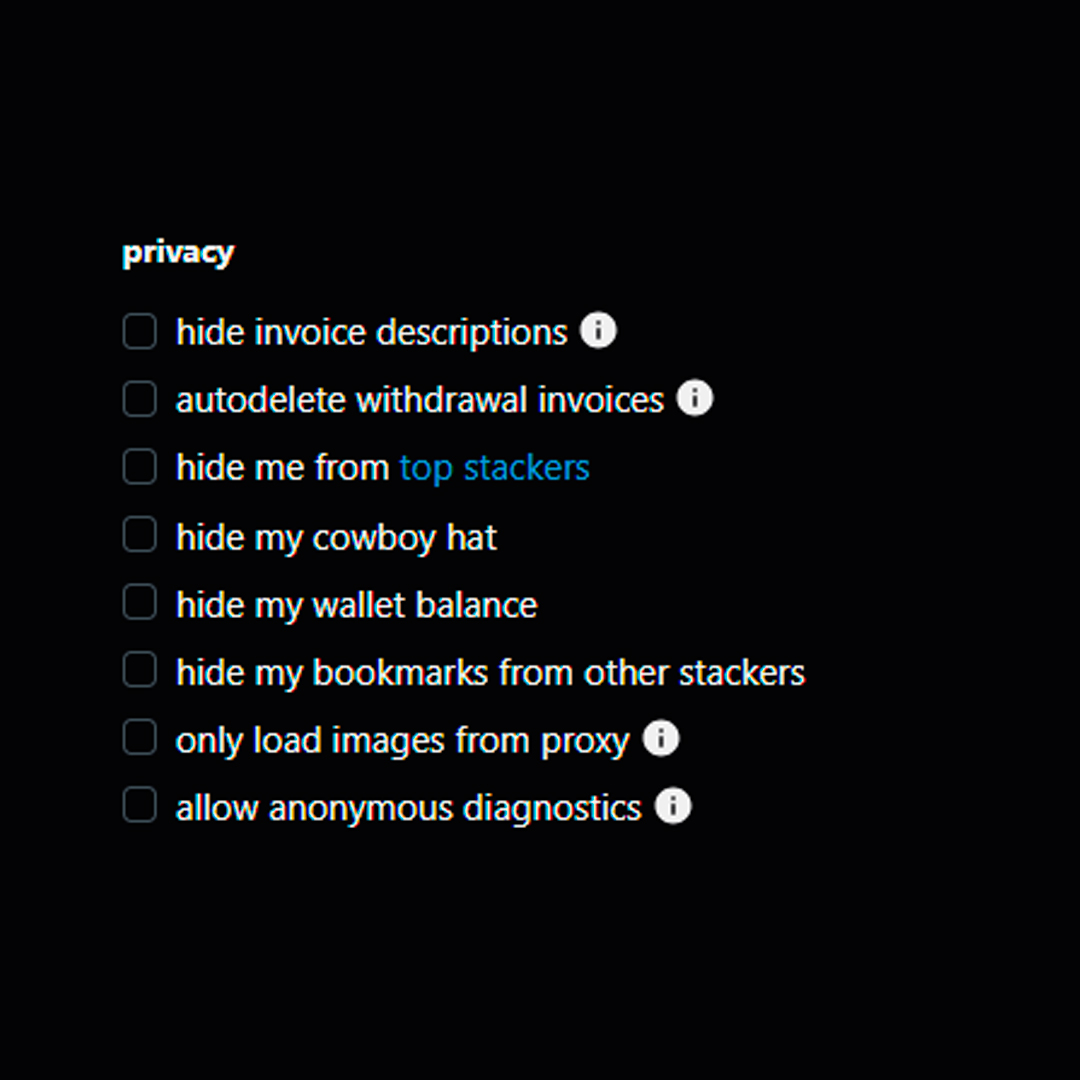Toggle the hide my cowboy hat checkbox

pyautogui.click(x=140, y=535)
